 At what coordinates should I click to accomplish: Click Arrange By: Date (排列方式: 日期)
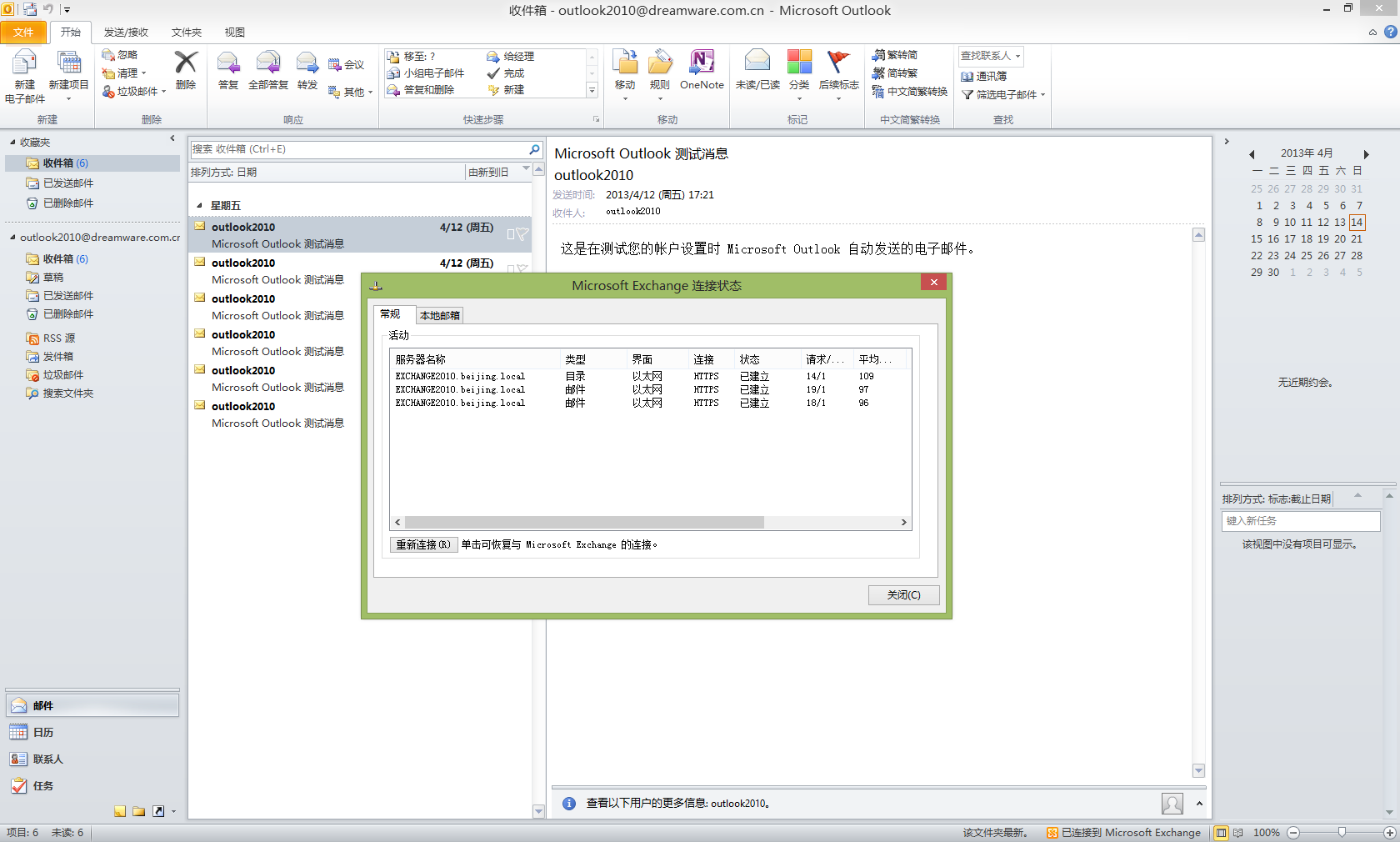click(x=224, y=173)
